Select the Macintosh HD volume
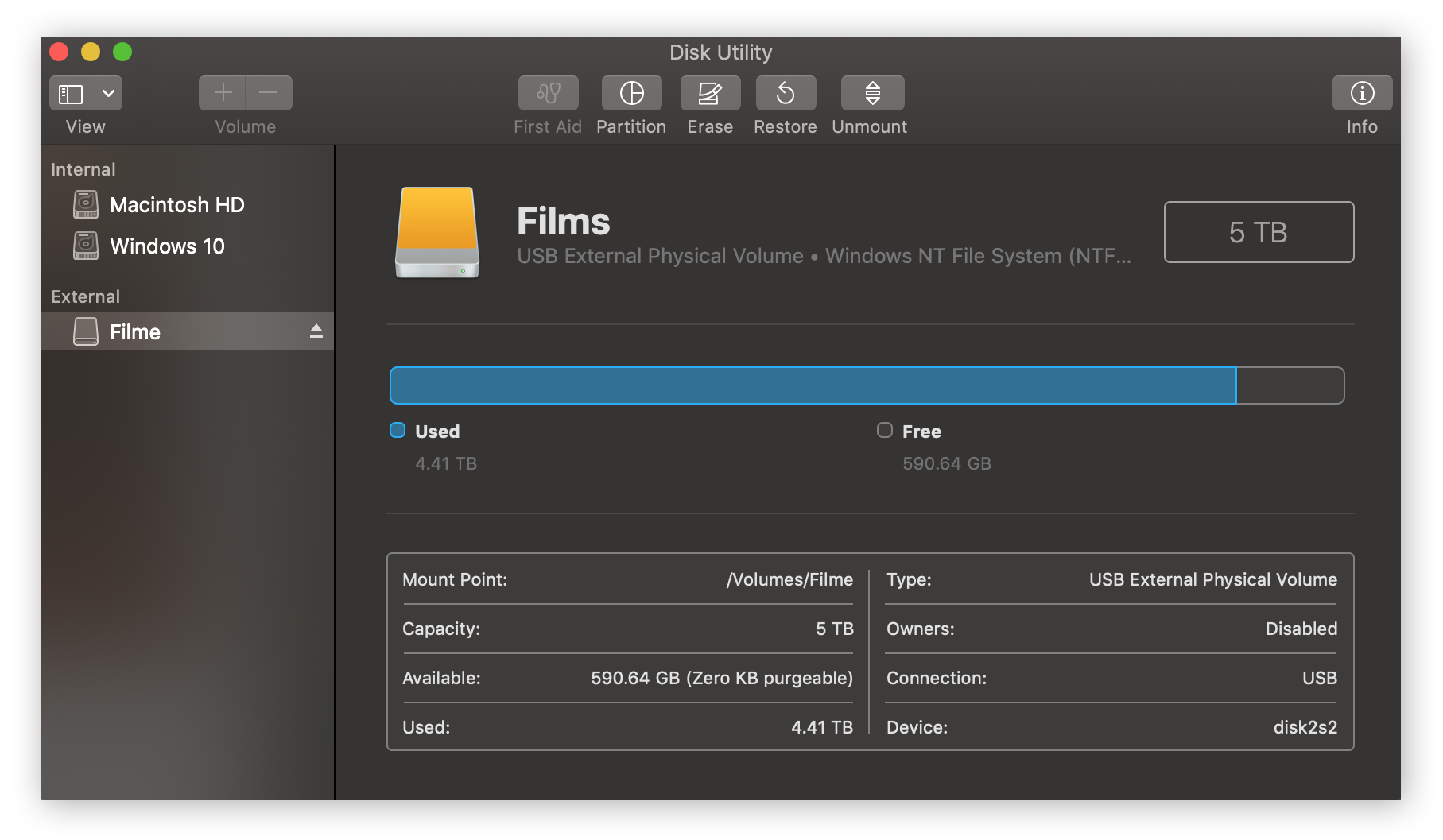The width and height of the screenshot is (1443, 840). (176, 204)
